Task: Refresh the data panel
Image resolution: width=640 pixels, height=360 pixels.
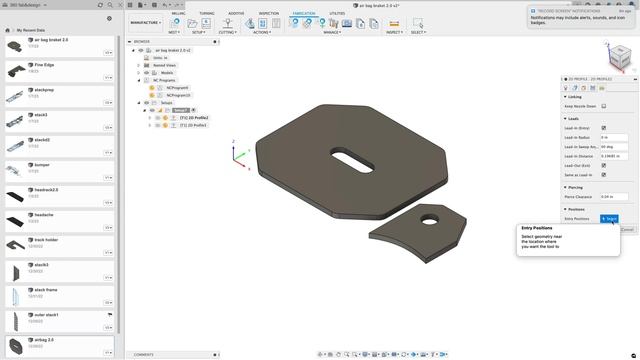Action: coord(100,5)
